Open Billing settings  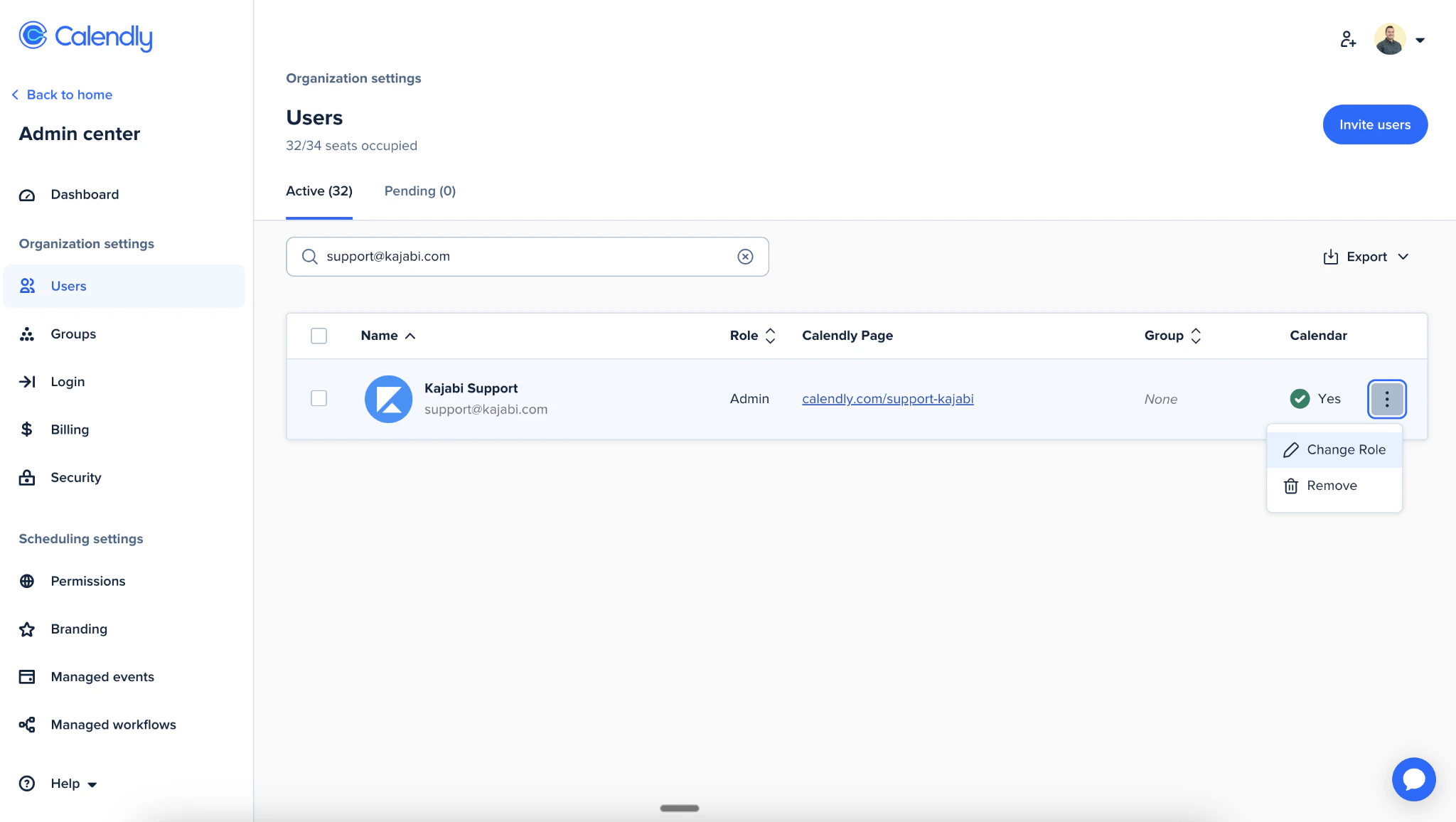click(x=69, y=429)
